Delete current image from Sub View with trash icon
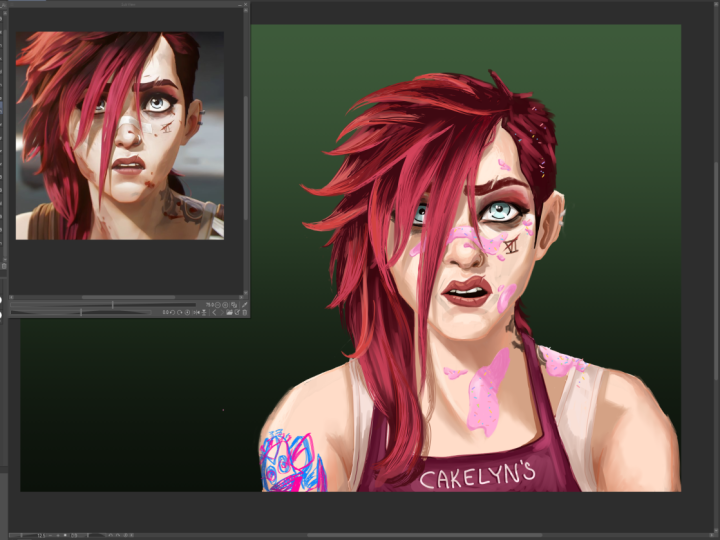This screenshot has width=720, height=540. tap(245, 313)
